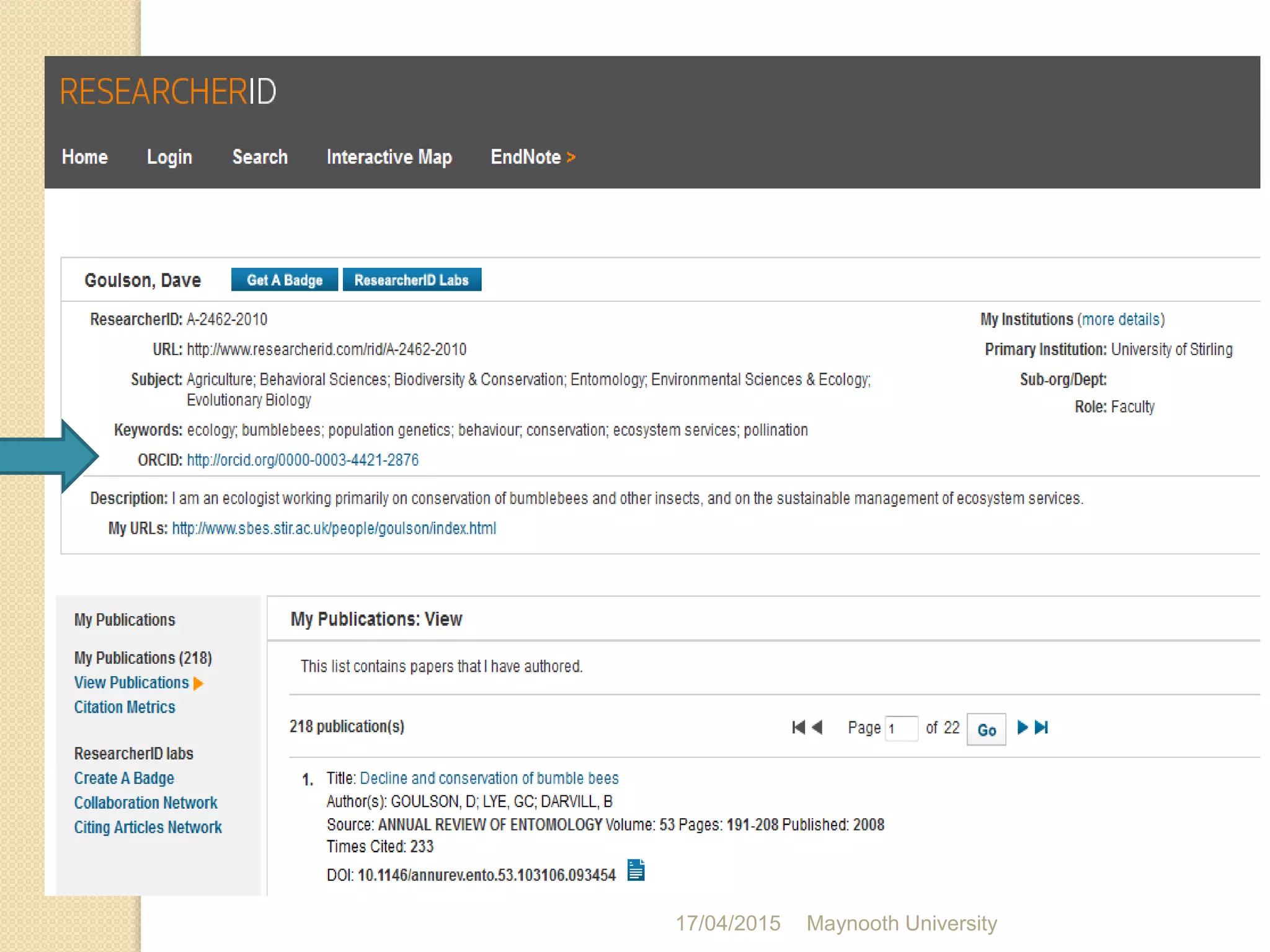Image resolution: width=1270 pixels, height=952 pixels.
Task: Open Decline and conservation of bumble bees
Action: click(x=489, y=778)
